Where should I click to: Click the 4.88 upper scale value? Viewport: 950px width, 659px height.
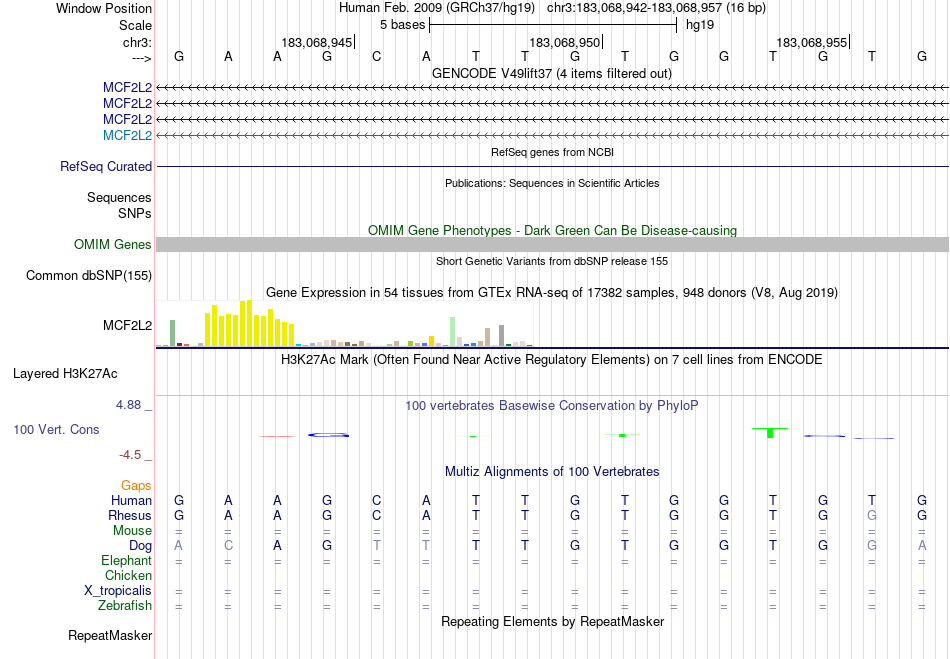[128, 405]
